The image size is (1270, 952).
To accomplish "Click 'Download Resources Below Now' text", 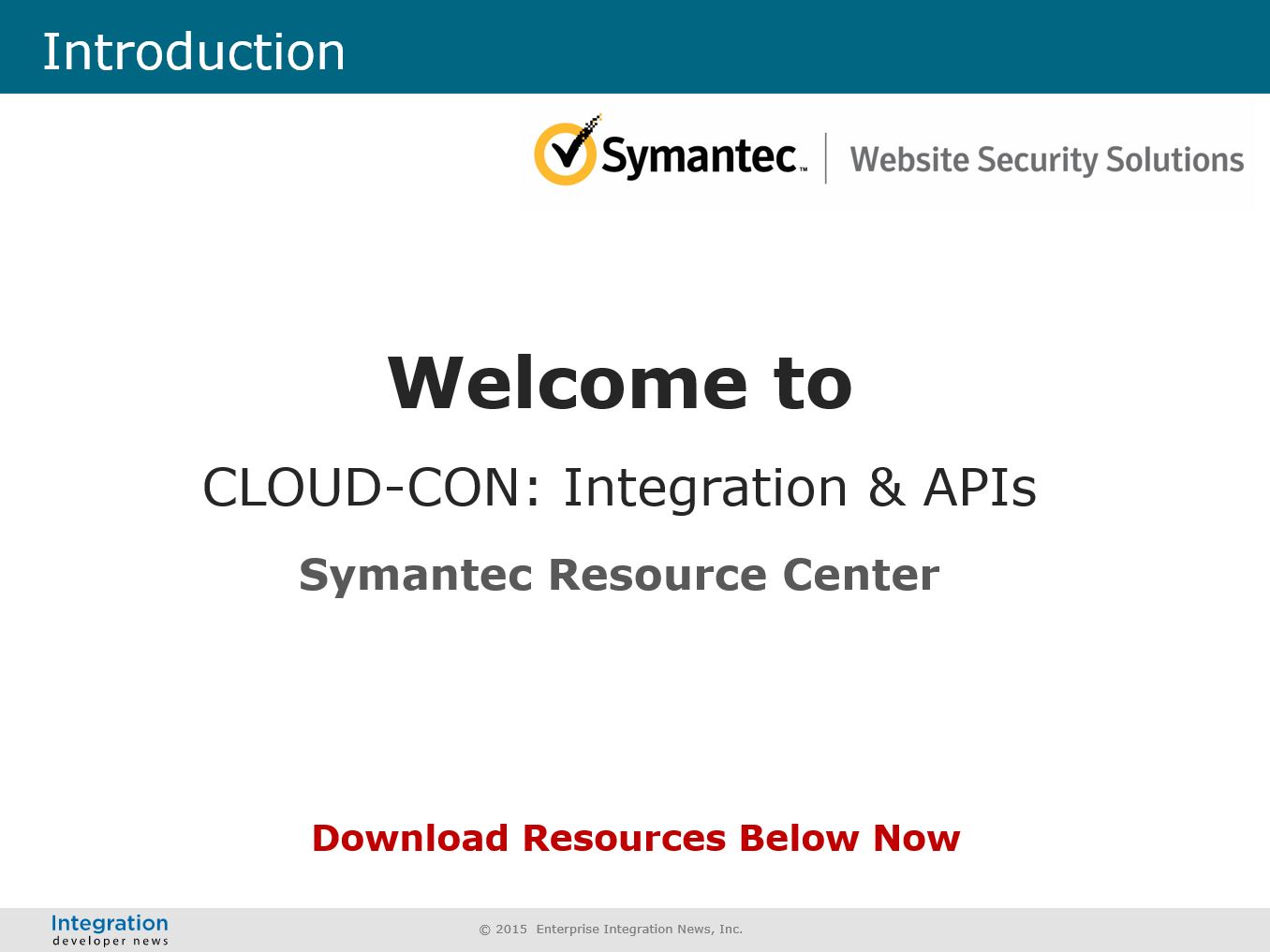I will tap(636, 838).
